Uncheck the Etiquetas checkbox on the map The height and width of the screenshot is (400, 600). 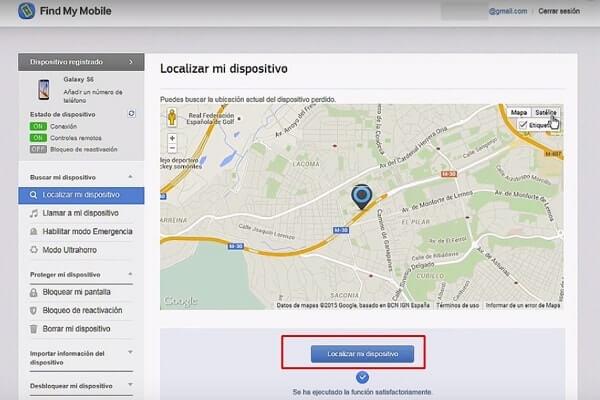(x=523, y=125)
